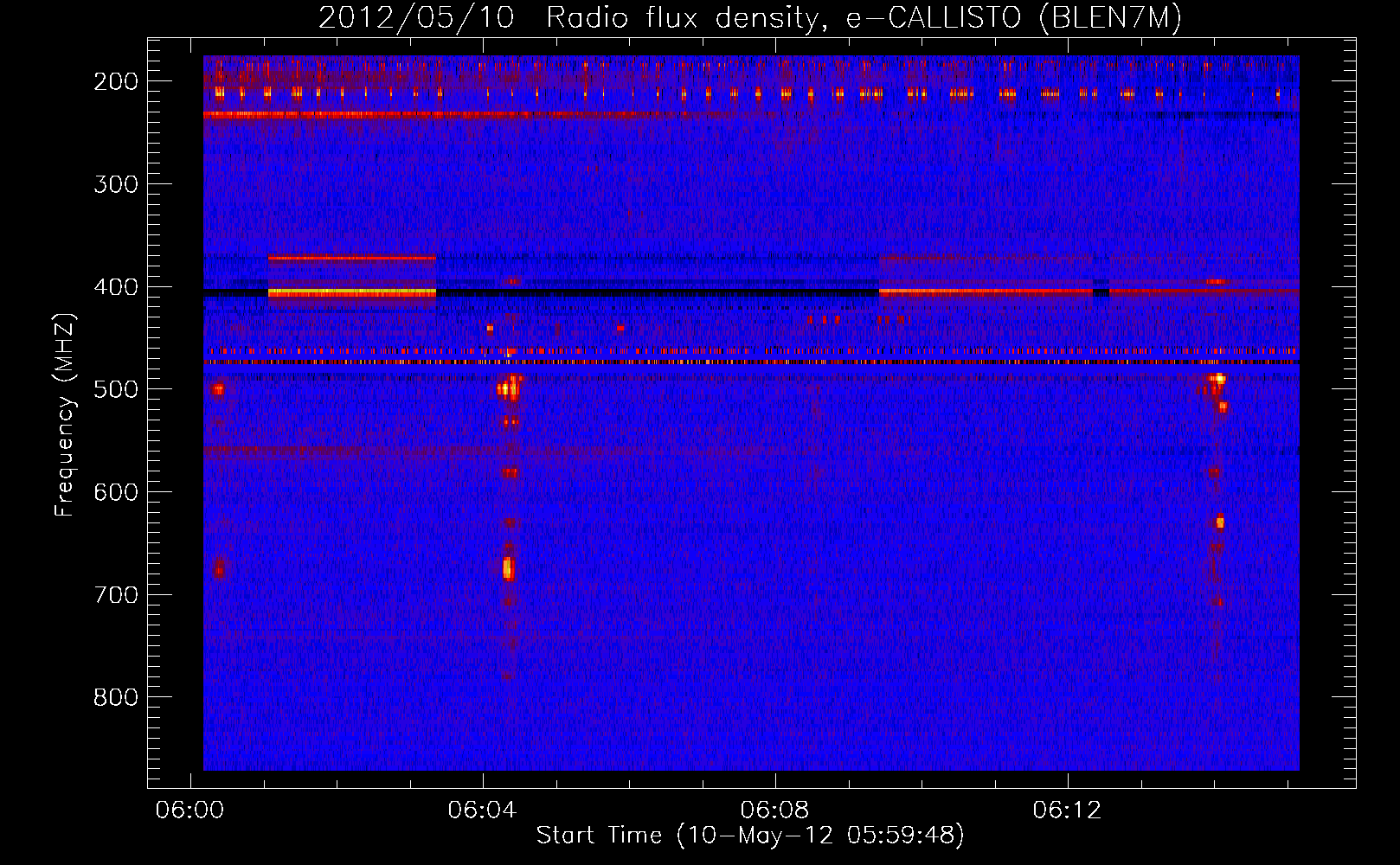Screen dimensions: 1400x865
Task: Click the "Start Time (10-May-12 05:59:48)" axis label
Action: coord(749,836)
